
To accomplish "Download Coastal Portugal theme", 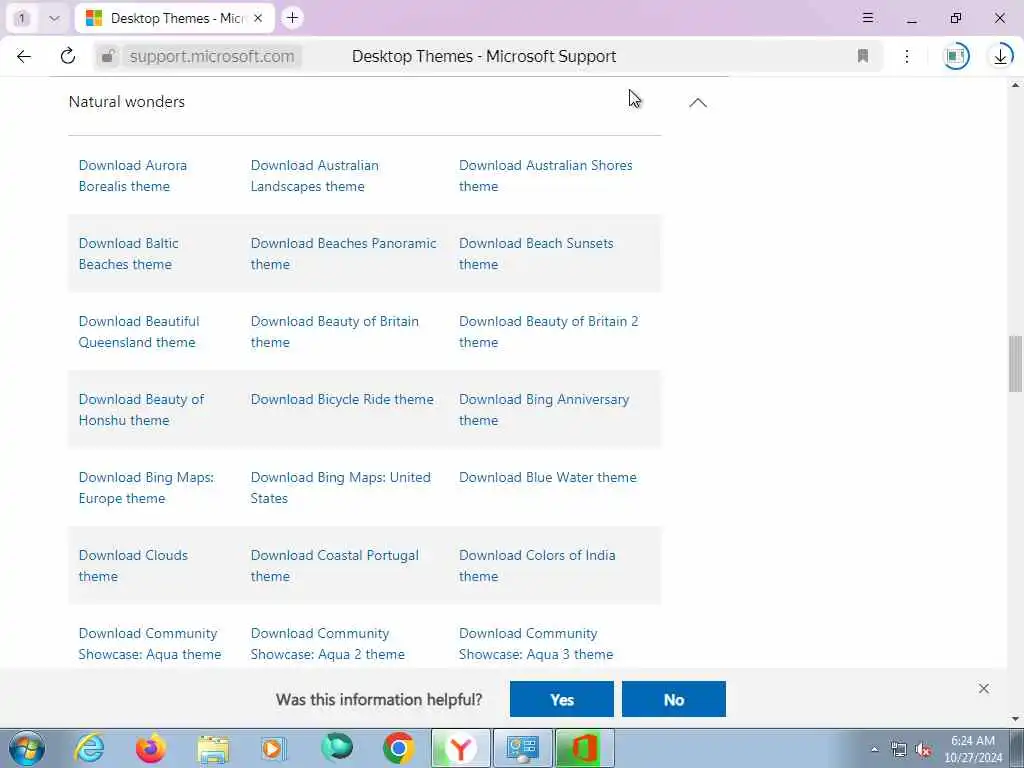I will point(334,566).
